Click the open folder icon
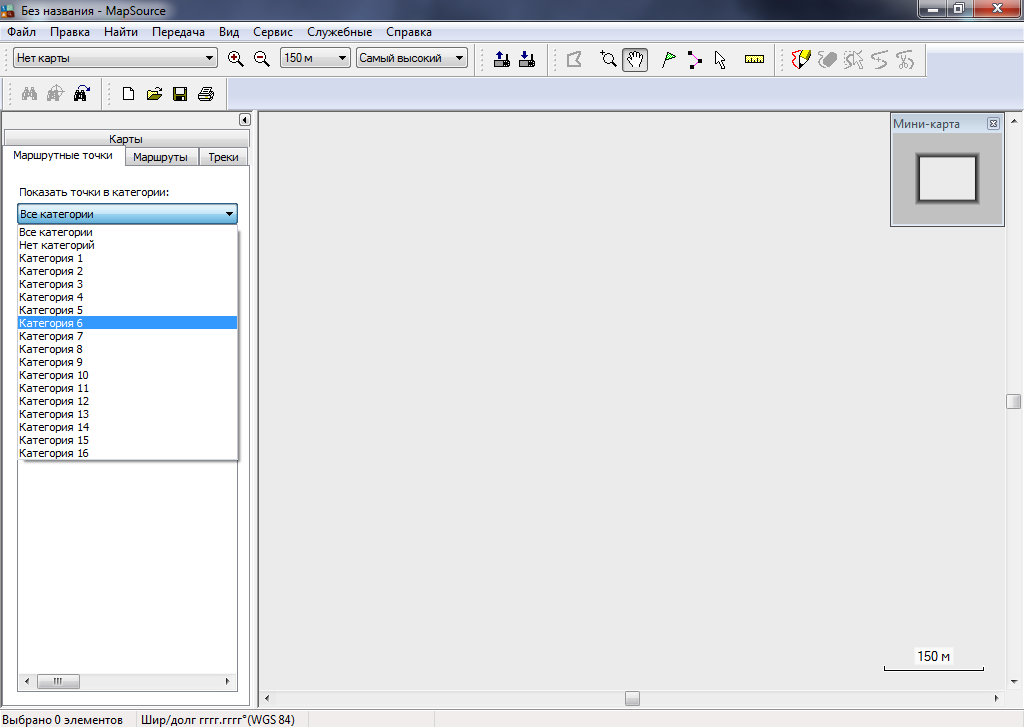The image size is (1024, 728). pos(154,94)
